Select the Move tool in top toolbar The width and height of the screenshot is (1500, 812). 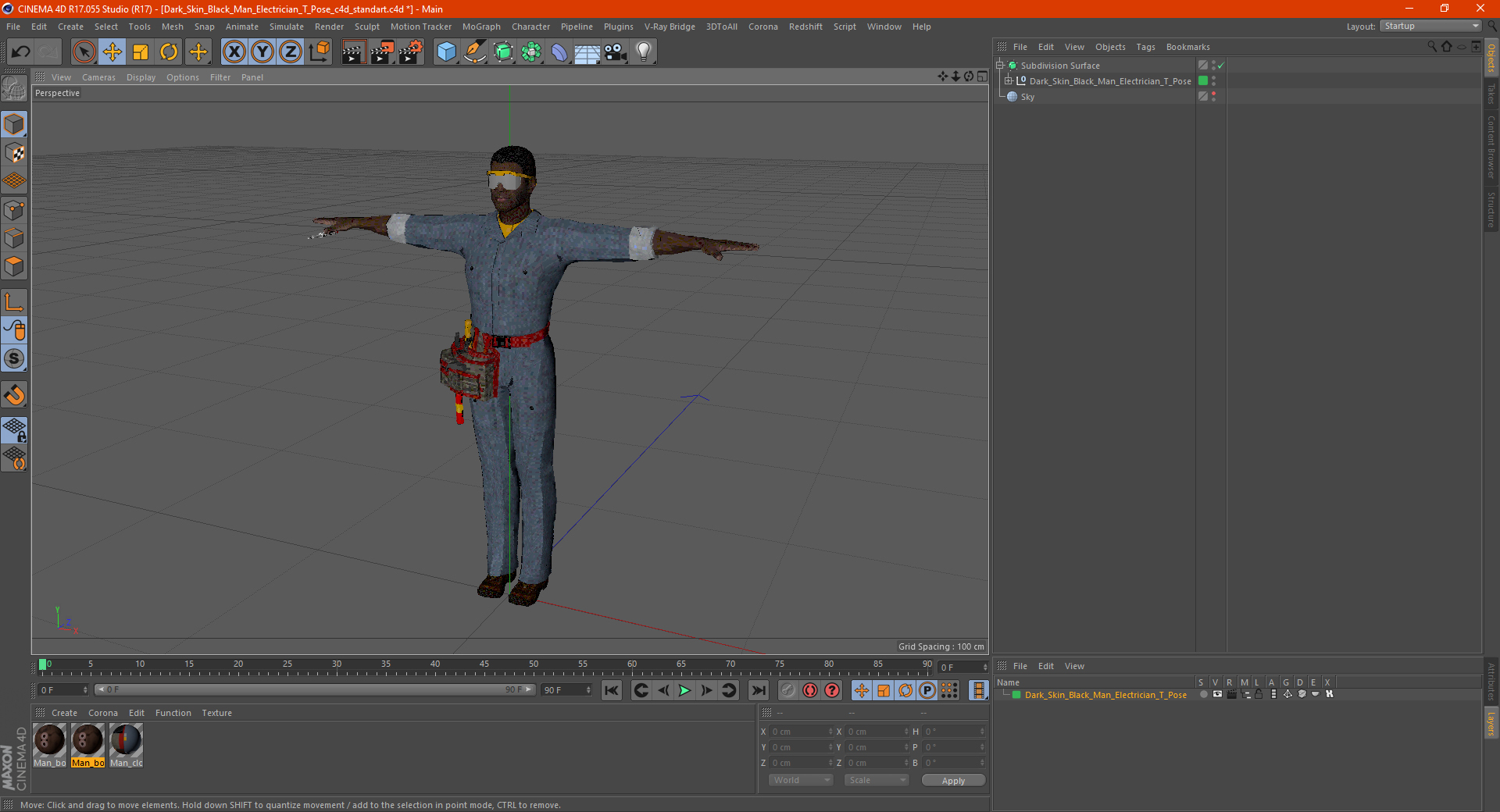pyautogui.click(x=112, y=52)
